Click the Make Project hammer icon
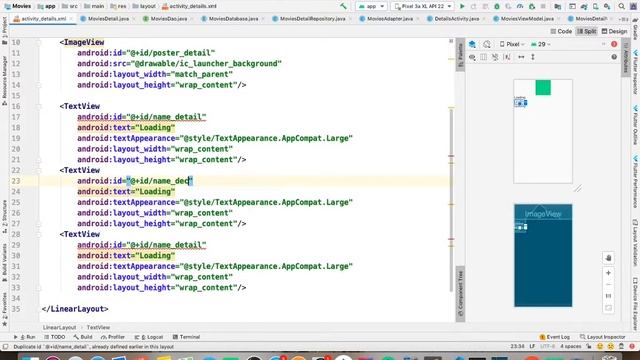 [x=343, y=6]
